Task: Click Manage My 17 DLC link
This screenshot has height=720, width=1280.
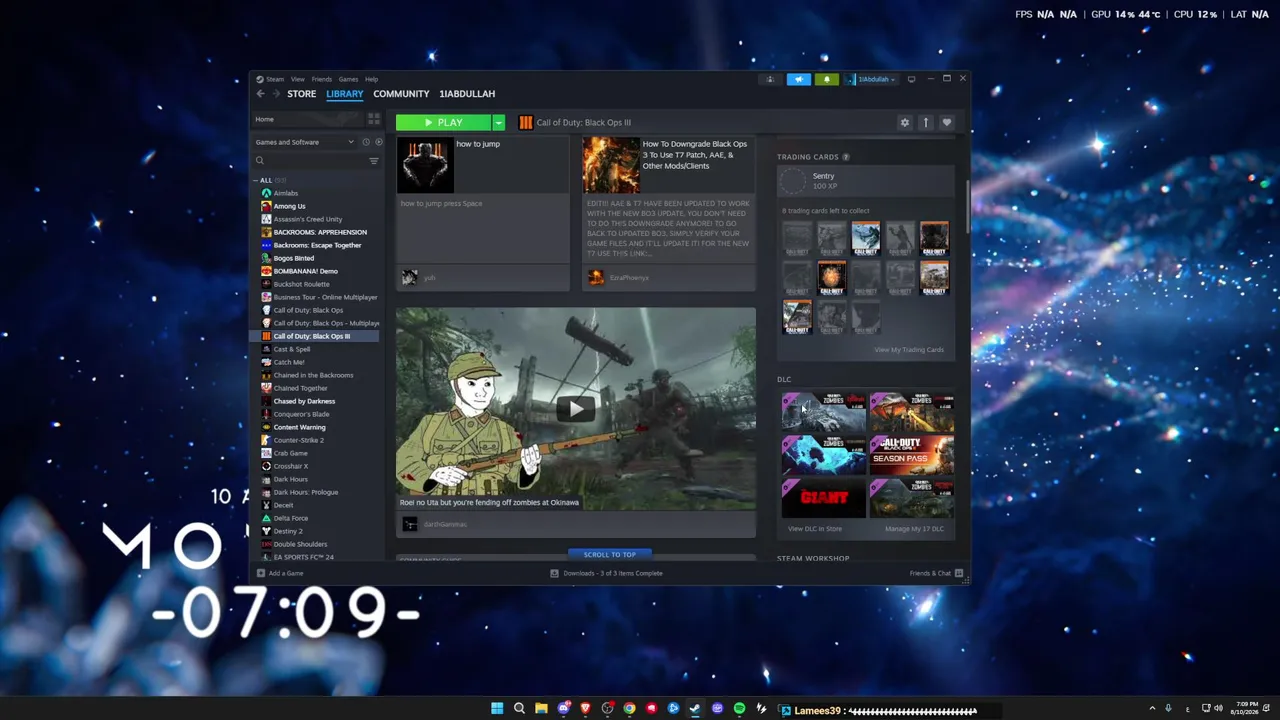Action: click(914, 529)
